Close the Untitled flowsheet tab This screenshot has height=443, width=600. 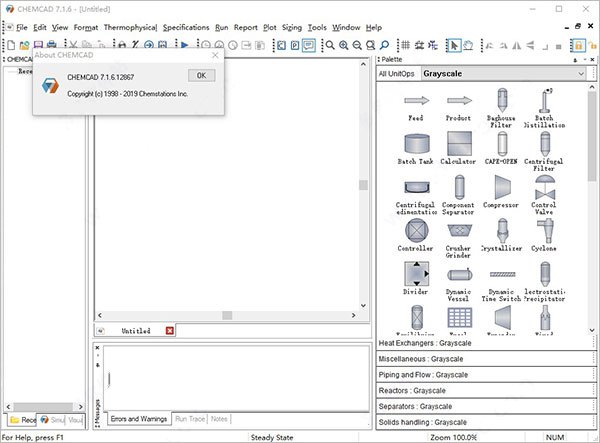pos(169,330)
